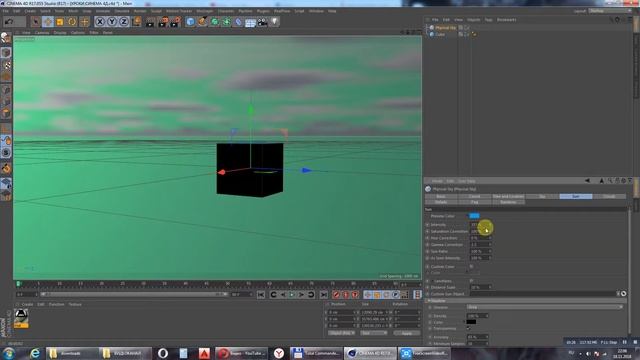Open the Layout dropdown at top right

tap(611, 11)
